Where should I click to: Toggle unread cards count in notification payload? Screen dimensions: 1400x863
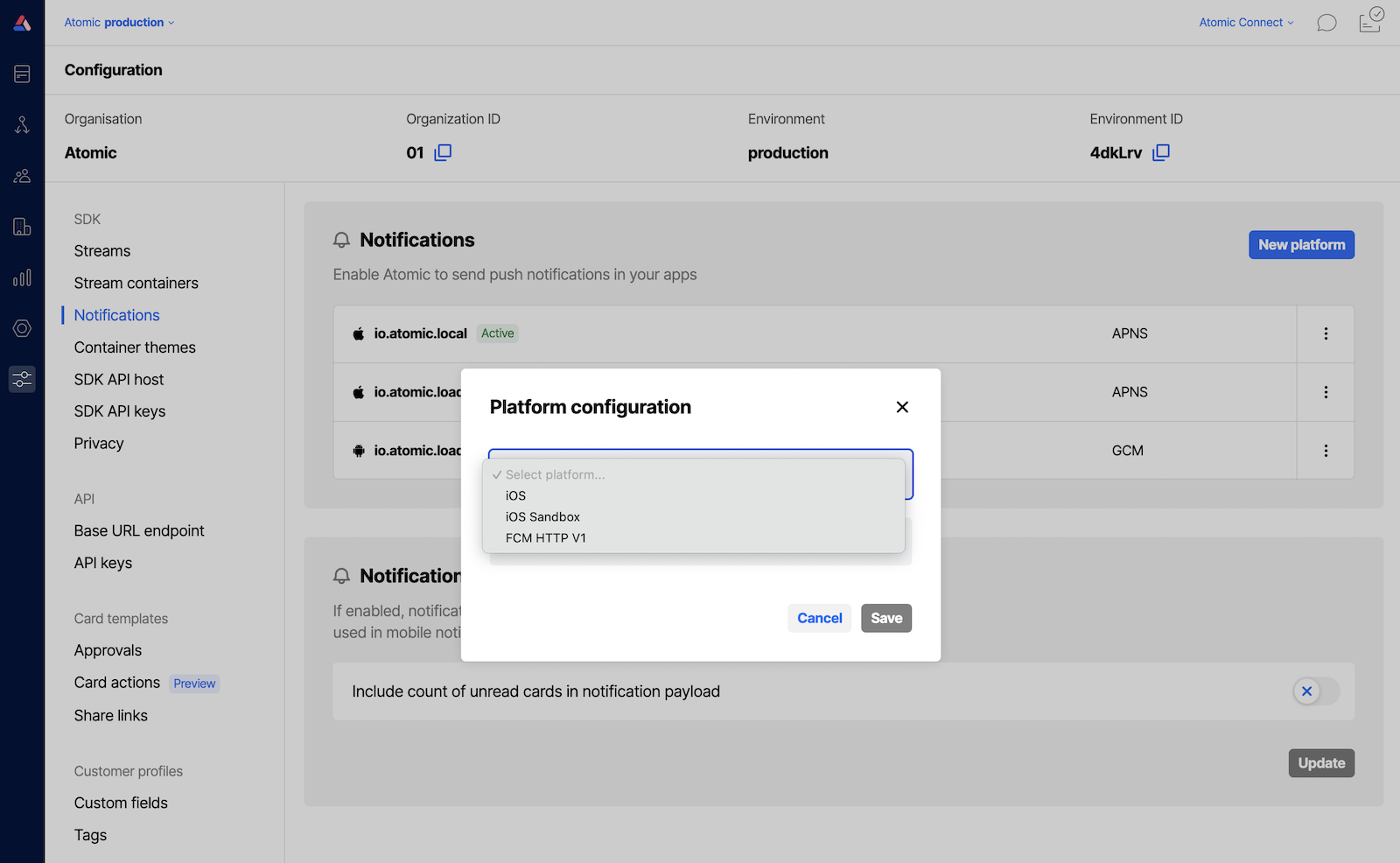1316,691
